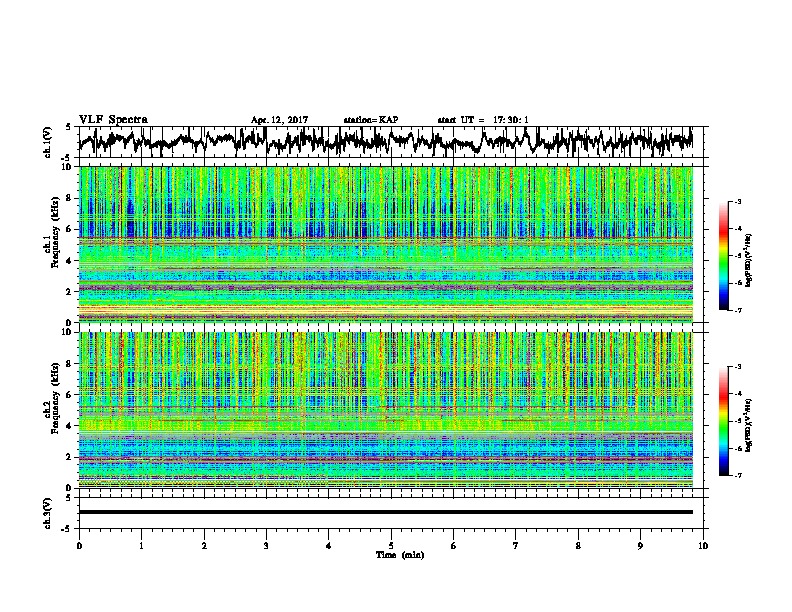Click the '10' kHz tick of ch.2 spectrogram
This screenshot has width=792, height=612.
(69, 332)
